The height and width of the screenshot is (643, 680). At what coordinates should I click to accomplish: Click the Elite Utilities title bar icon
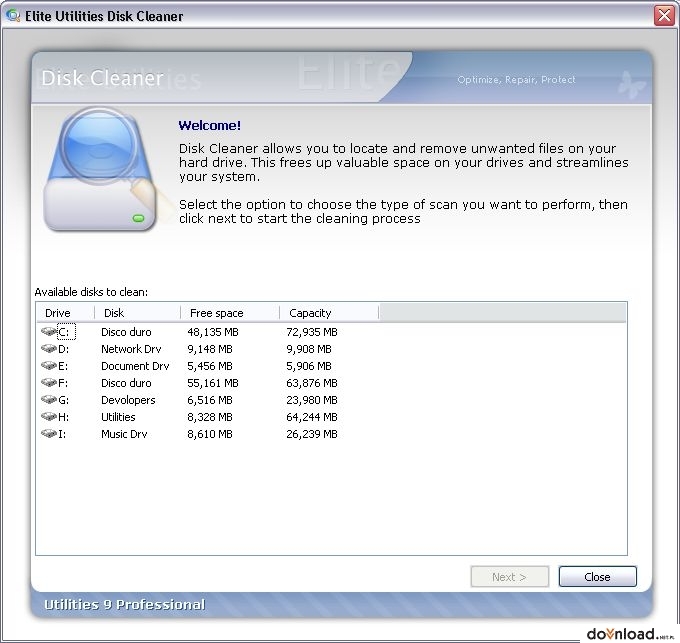pyautogui.click(x=13, y=16)
